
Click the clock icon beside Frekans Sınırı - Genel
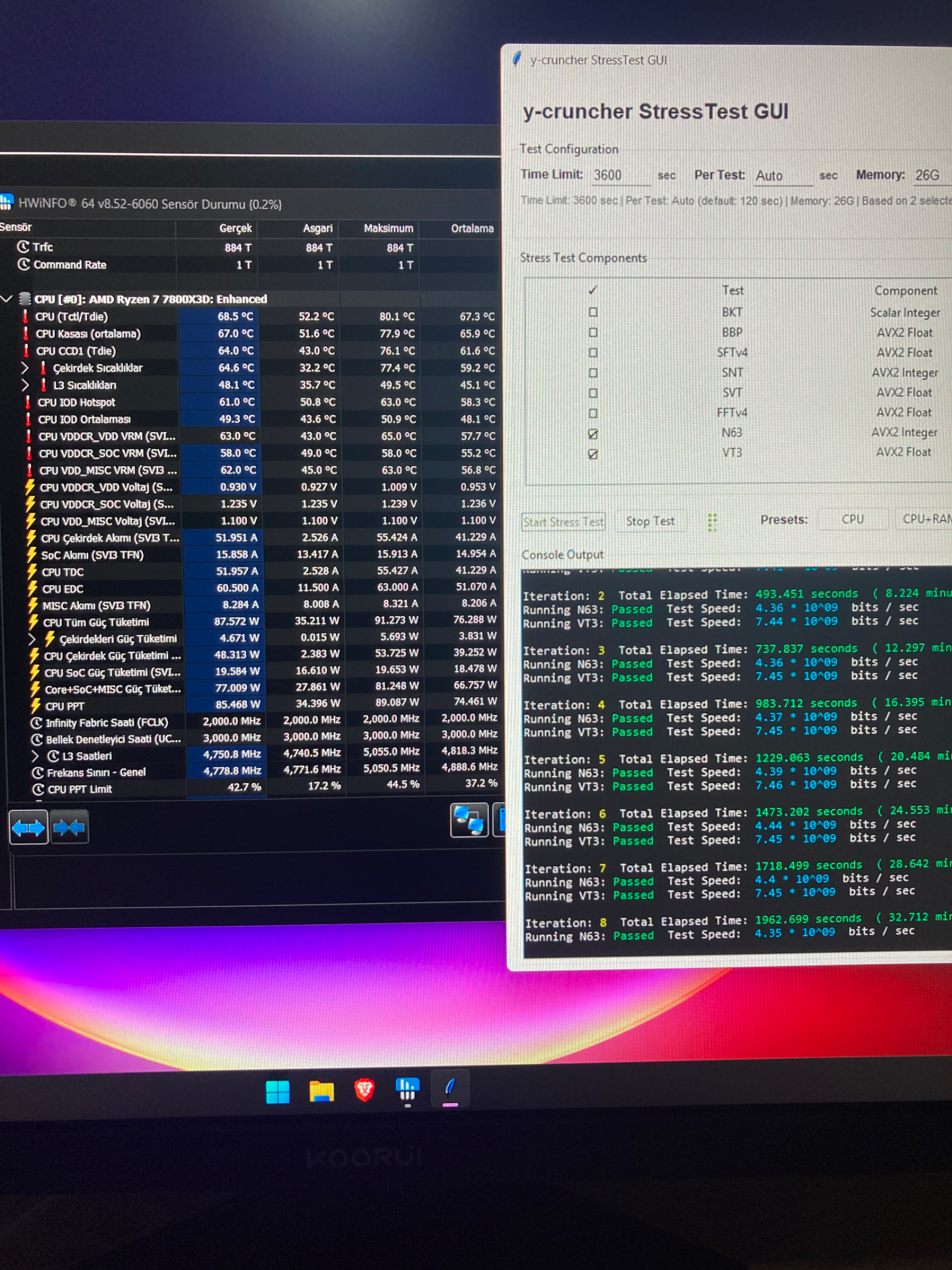point(38,773)
